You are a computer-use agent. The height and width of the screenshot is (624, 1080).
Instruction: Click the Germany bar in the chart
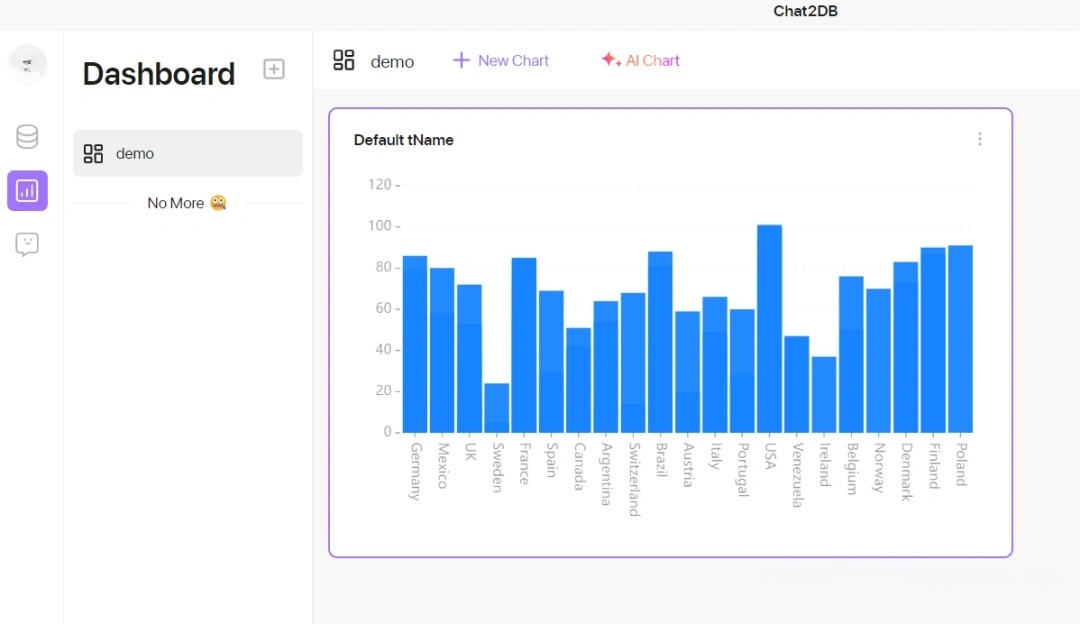(x=415, y=345)
